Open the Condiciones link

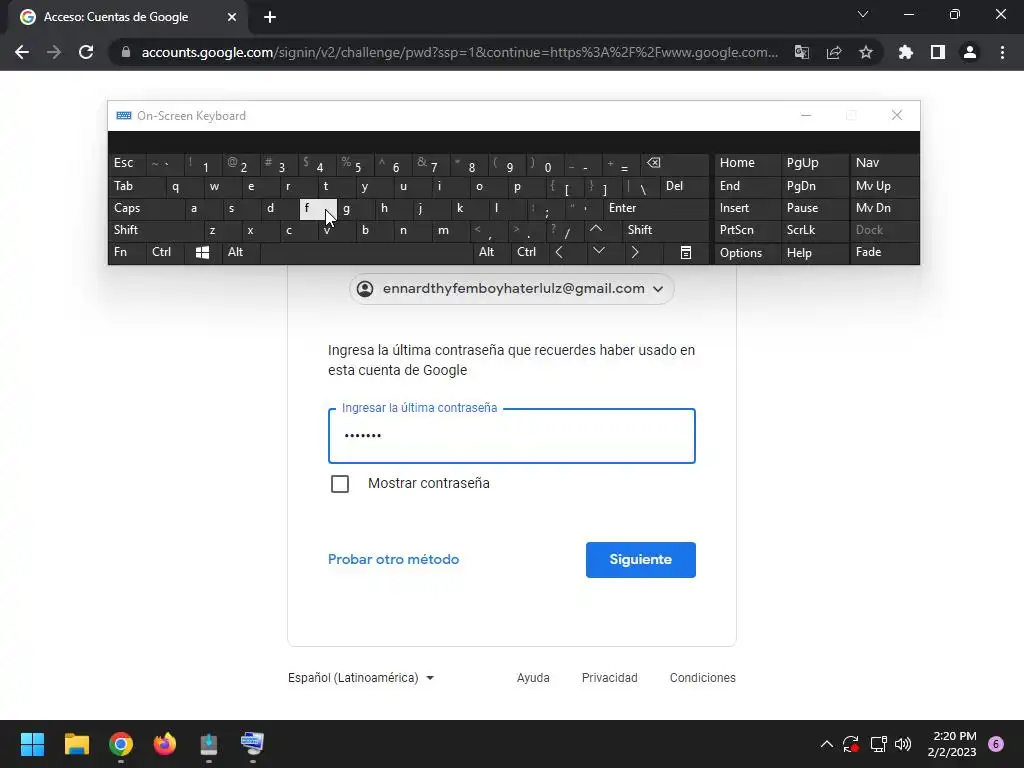703,678
